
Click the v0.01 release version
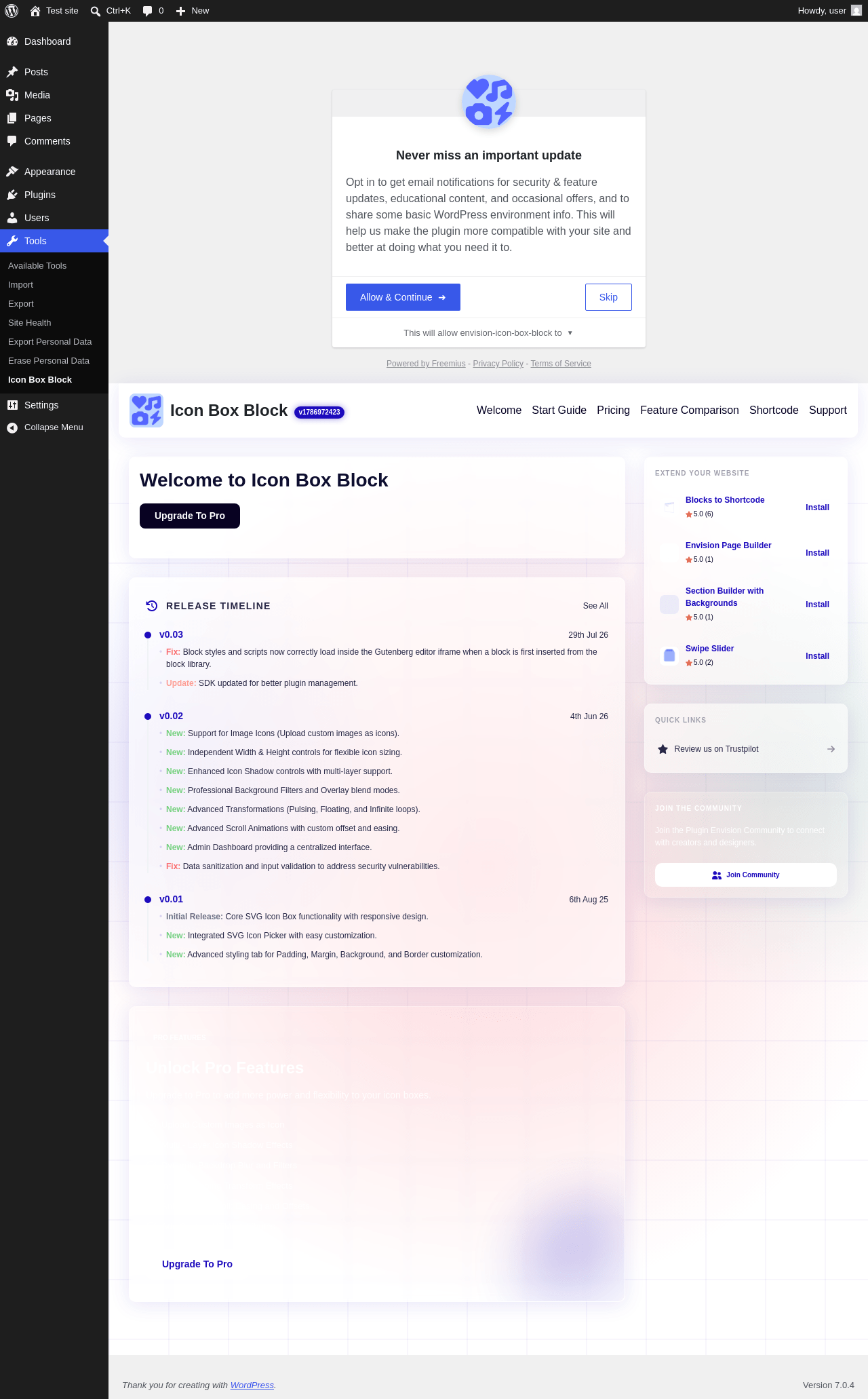coord(171,900)
